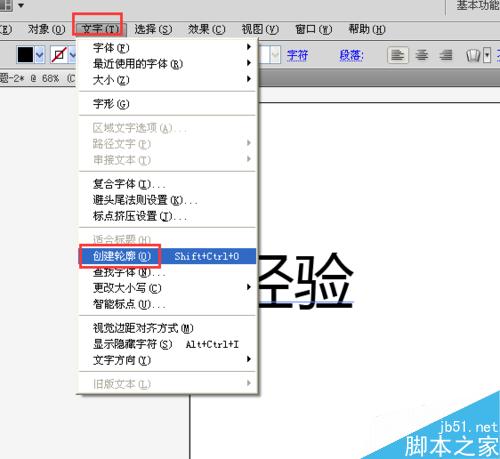Open arrange documents dropdown arrow

21,5
